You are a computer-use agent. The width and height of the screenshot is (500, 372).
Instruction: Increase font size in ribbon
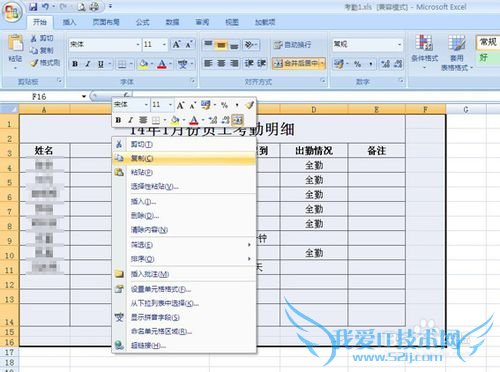176,44
